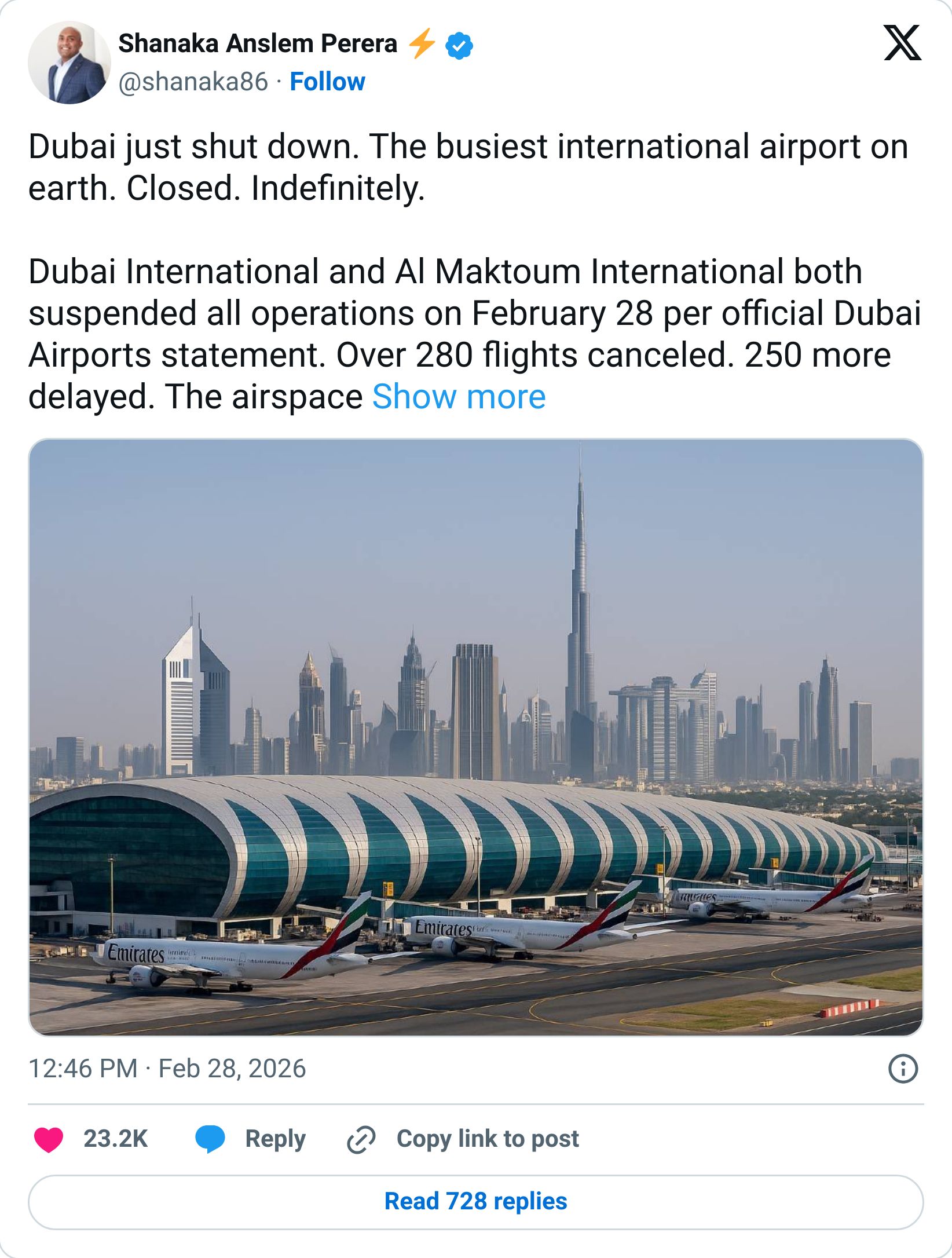The width and height of the screenshot is (952, 1258).
Task: Toggle the heart next to 23.2K
Action: pyautogui.click(x=50, y=1138)
